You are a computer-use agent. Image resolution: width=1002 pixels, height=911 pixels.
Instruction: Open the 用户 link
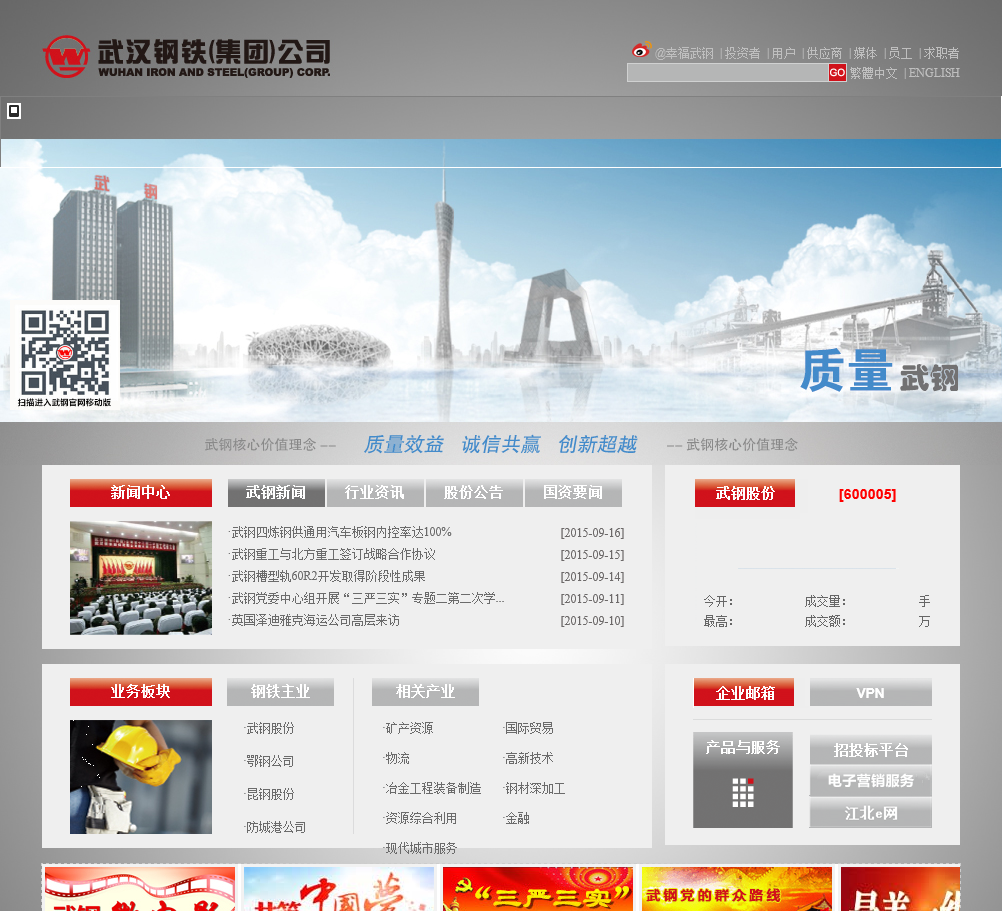pyautogui.click(x=783, y=53)
